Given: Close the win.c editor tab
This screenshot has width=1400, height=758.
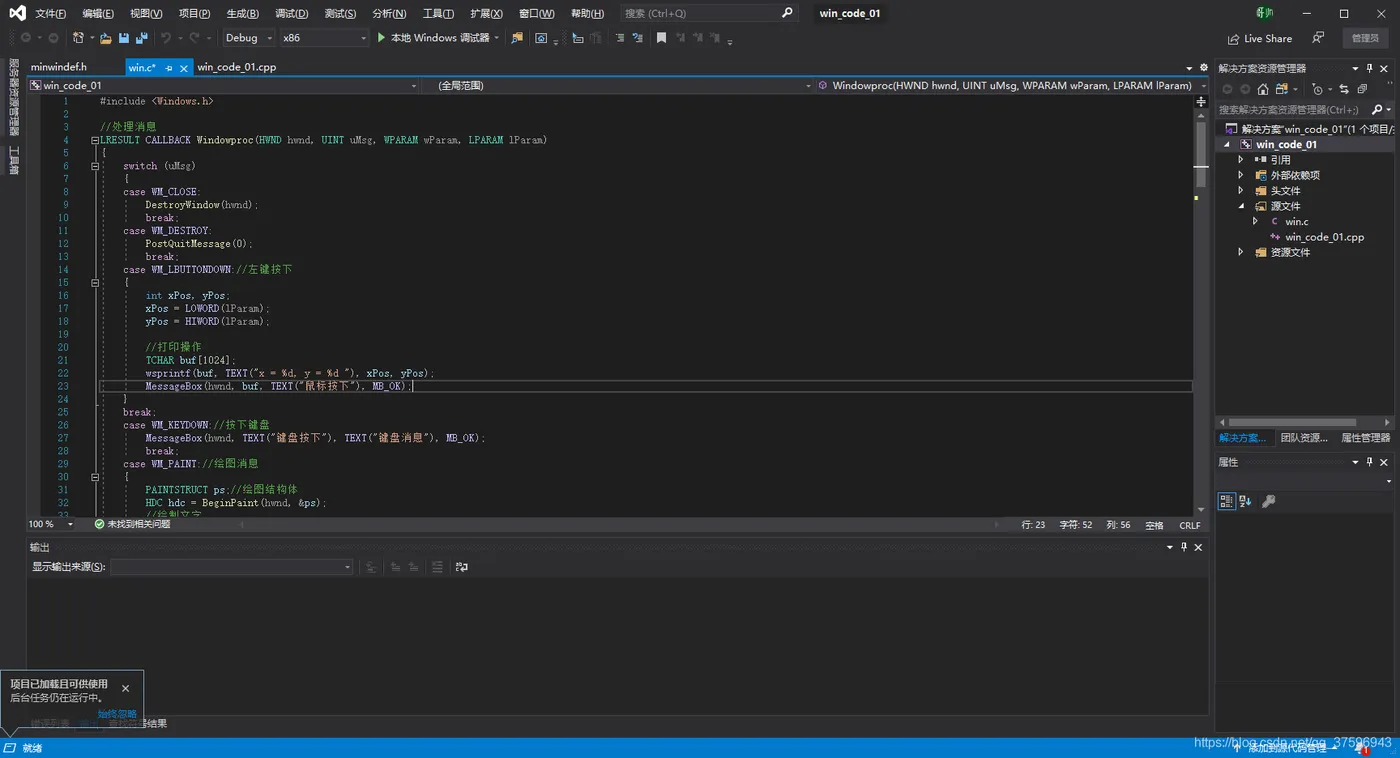Looking at the screenshot, I should [x=185, y=68].
